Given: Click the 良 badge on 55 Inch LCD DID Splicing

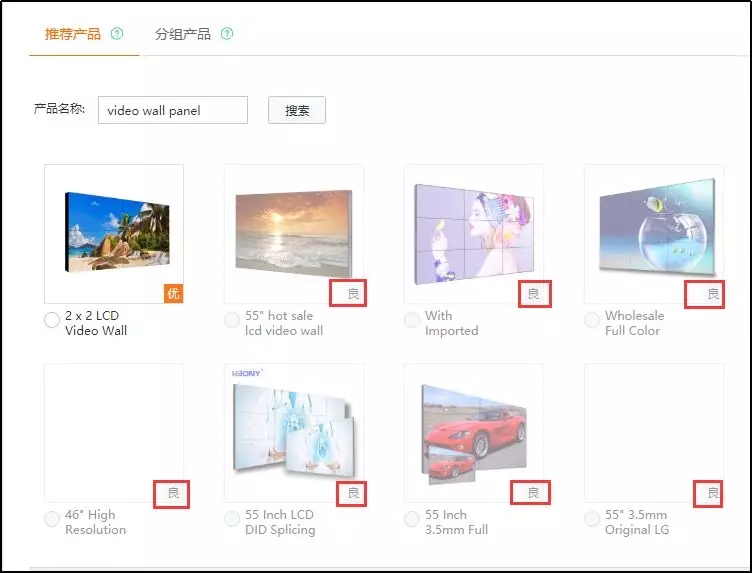Looking at the screenshot, I should [353, 492].
